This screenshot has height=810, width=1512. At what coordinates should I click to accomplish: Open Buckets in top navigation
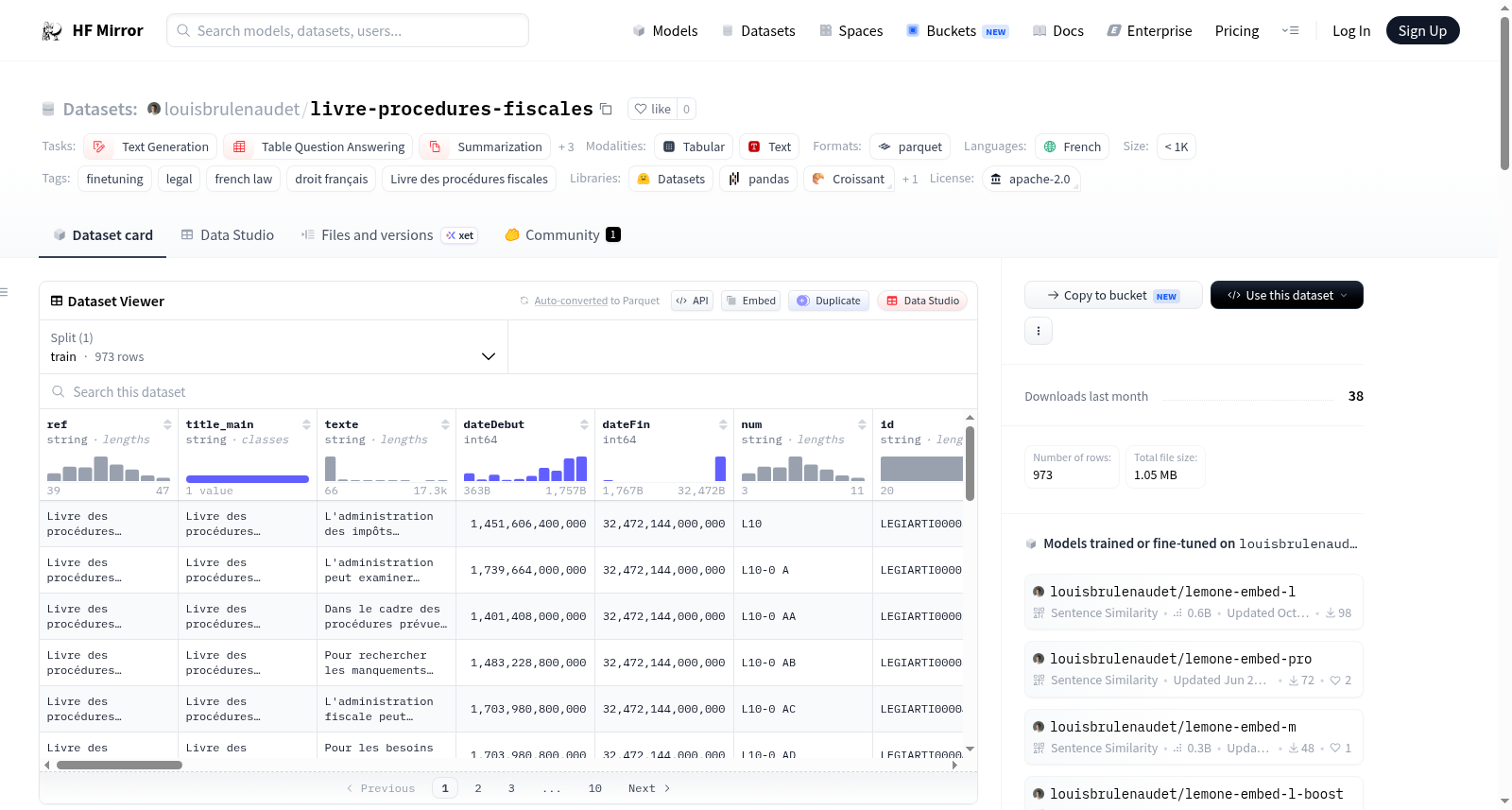957,31
